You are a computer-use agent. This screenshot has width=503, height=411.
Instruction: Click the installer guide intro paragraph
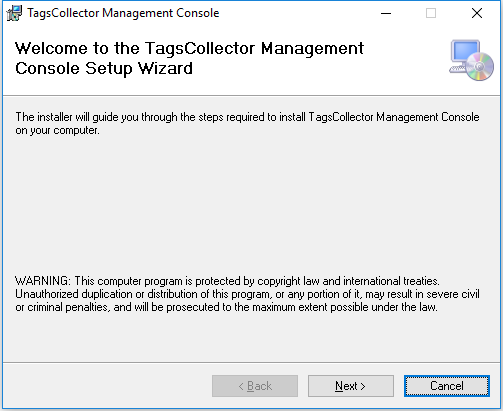(x=247, y=123)
